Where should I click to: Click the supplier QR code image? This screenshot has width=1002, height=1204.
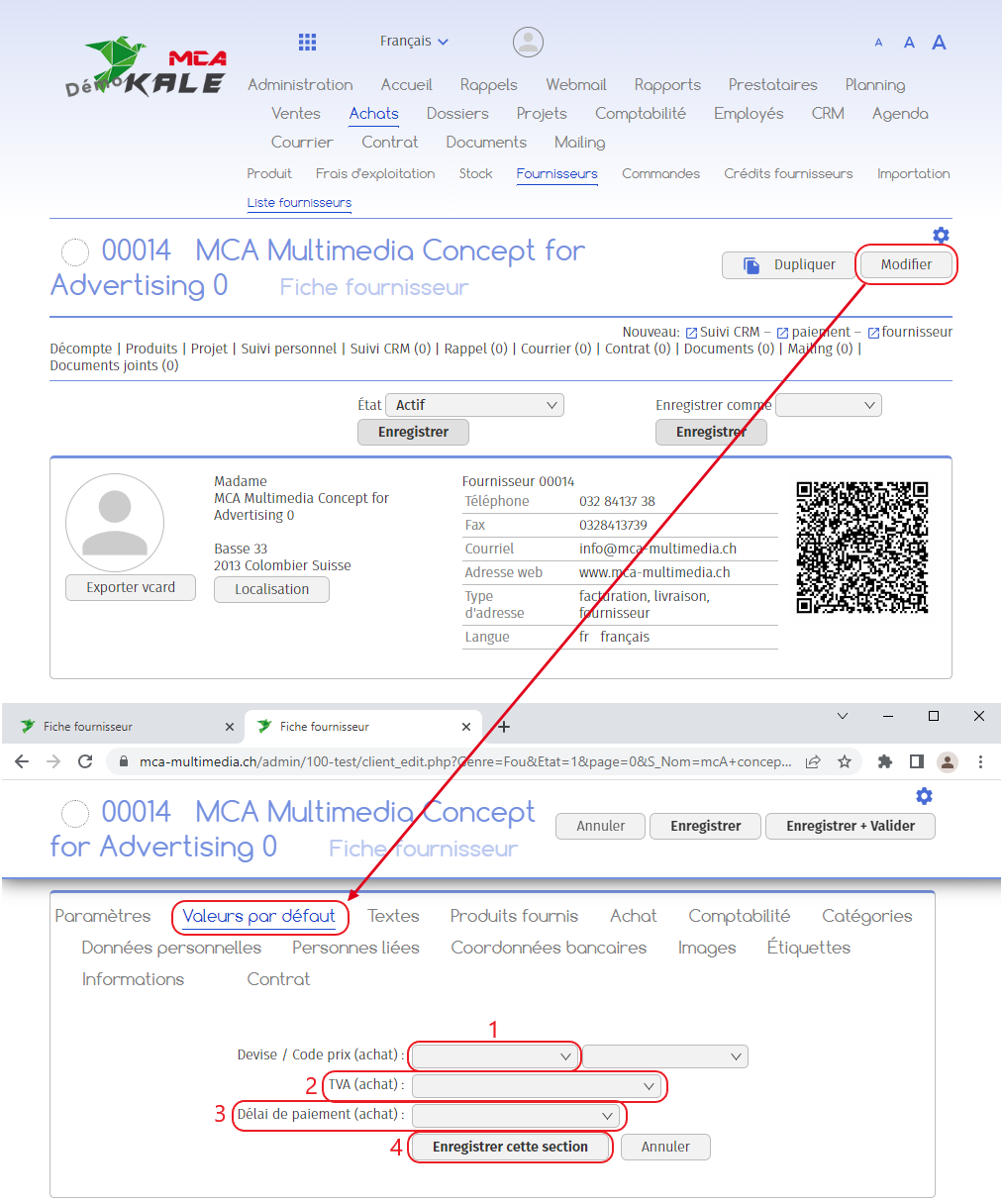[861, 547]
